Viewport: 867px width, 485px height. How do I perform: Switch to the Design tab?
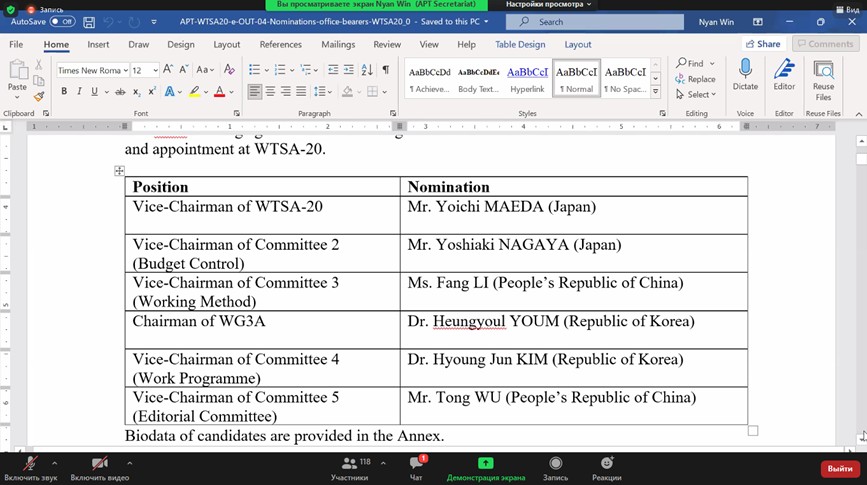(x=181, y=44)
